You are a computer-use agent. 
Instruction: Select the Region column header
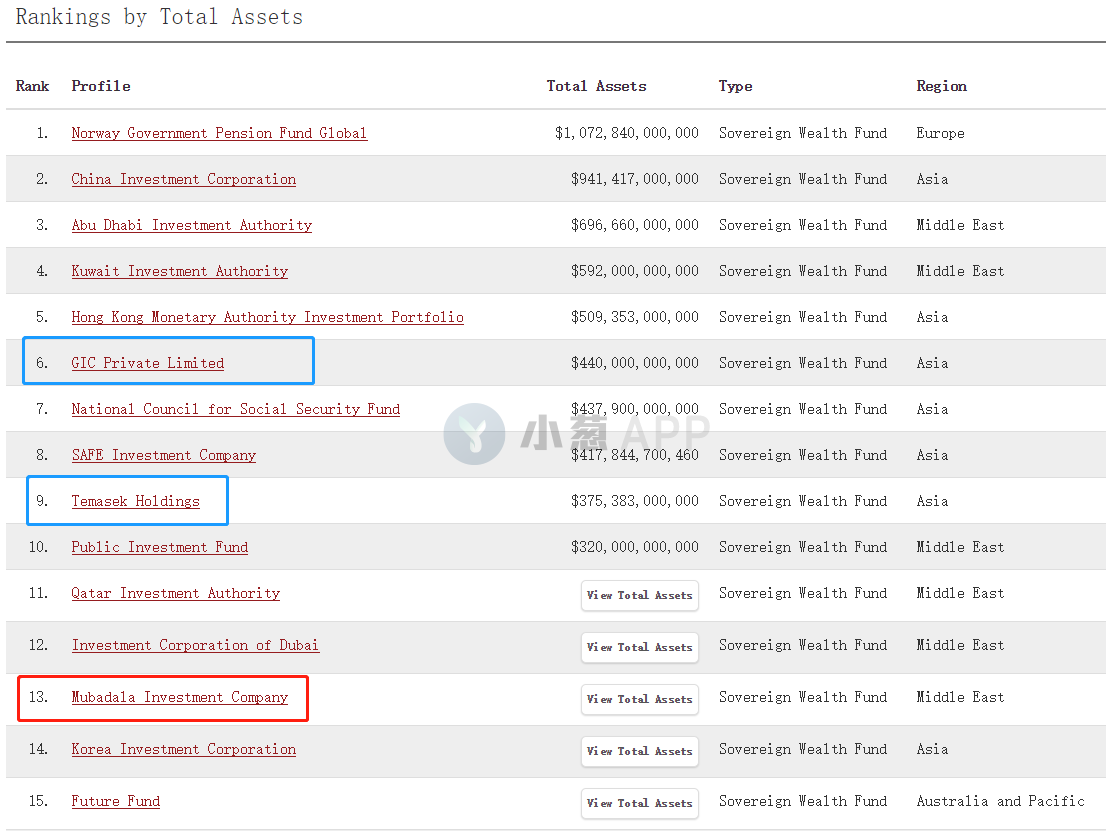[x=941, y=87]
